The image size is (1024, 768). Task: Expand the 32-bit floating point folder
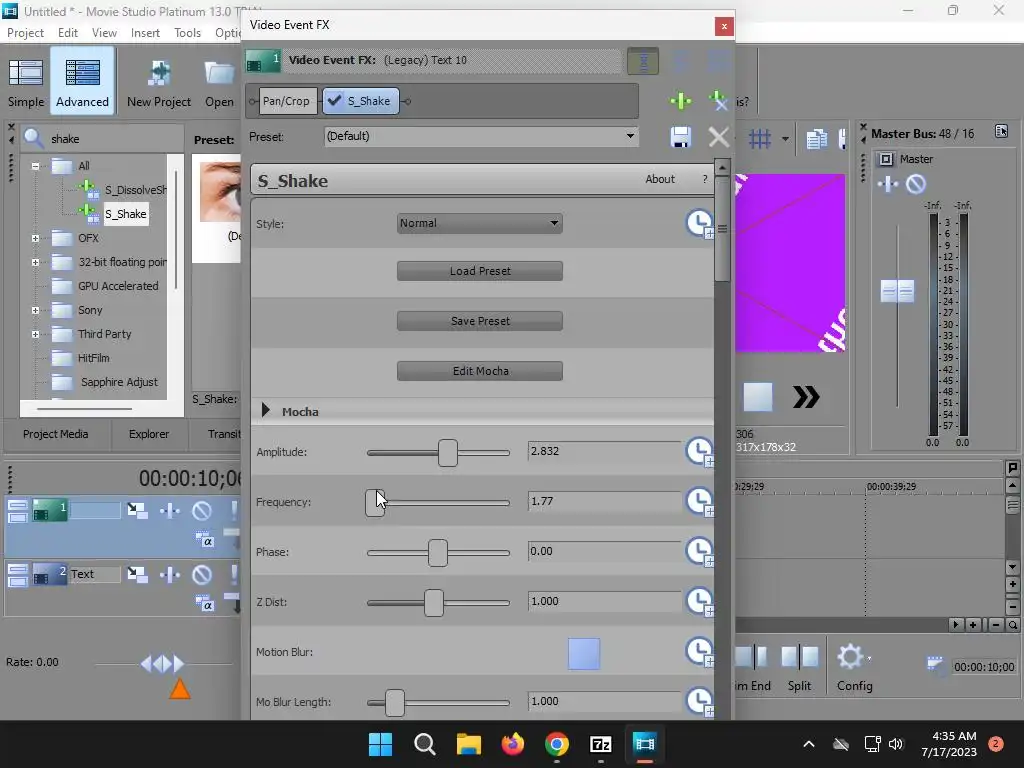point(35,263)
